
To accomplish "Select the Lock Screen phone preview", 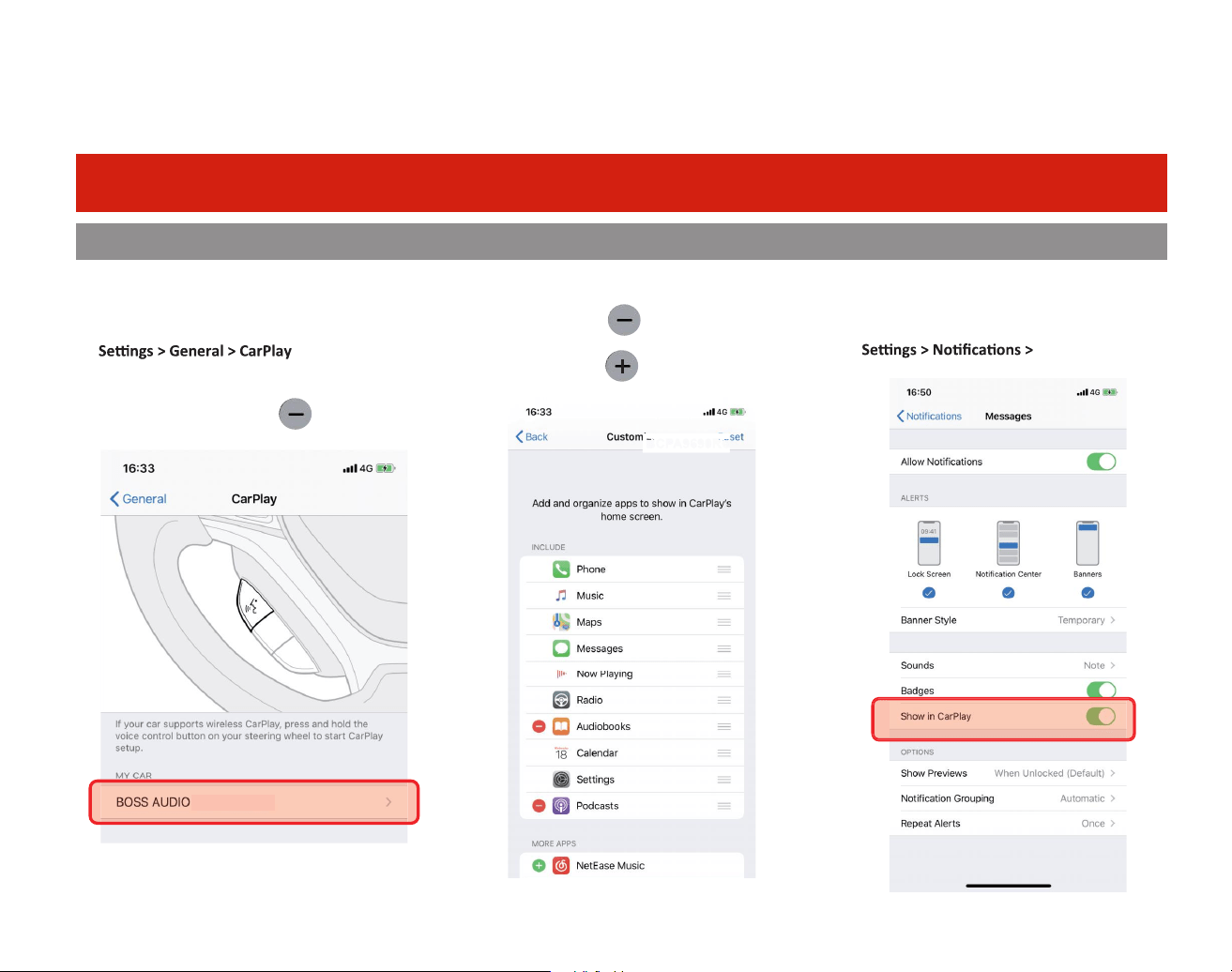I will 929,543.
